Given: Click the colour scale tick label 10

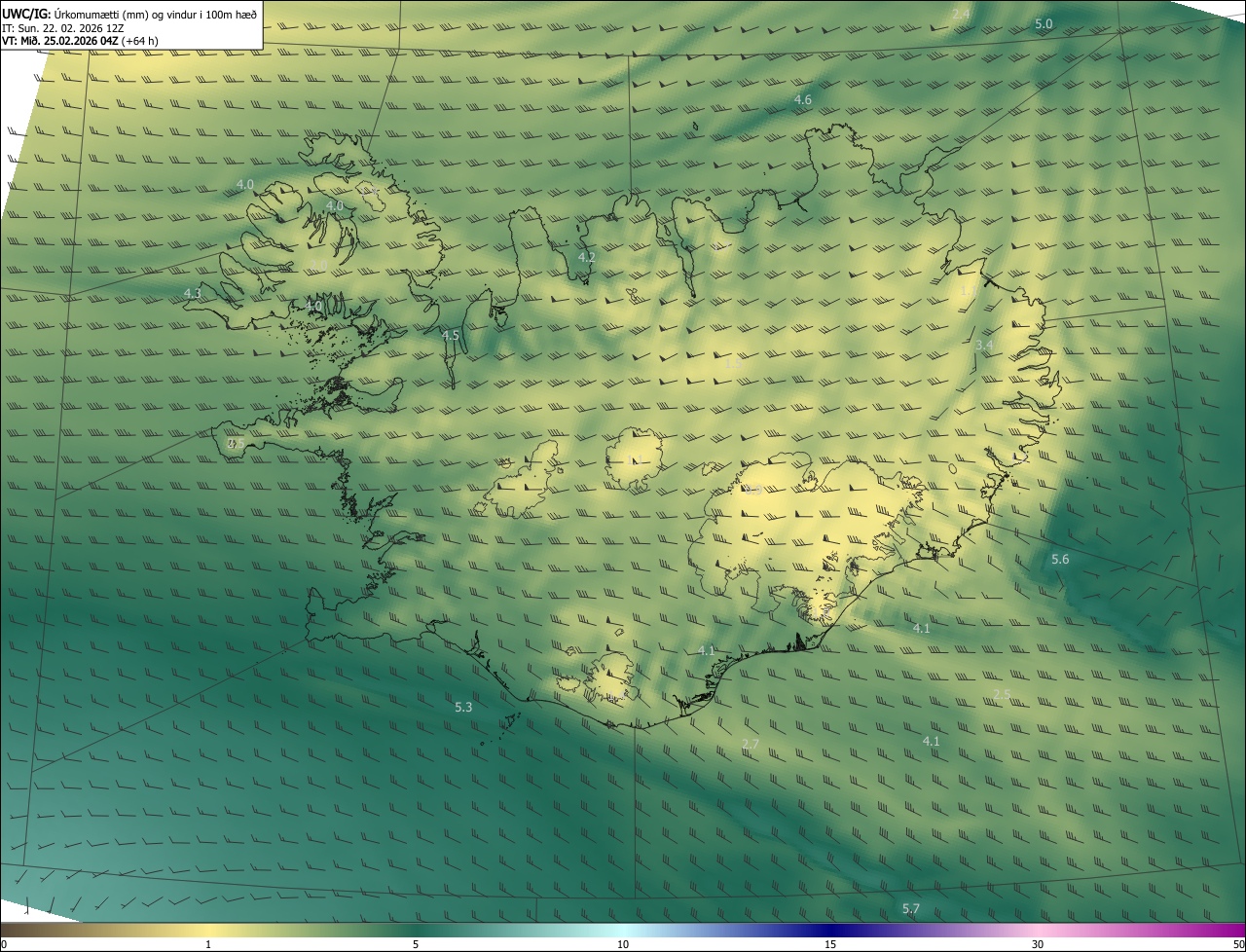Looking at the screenshot, I should click(623, 944).
